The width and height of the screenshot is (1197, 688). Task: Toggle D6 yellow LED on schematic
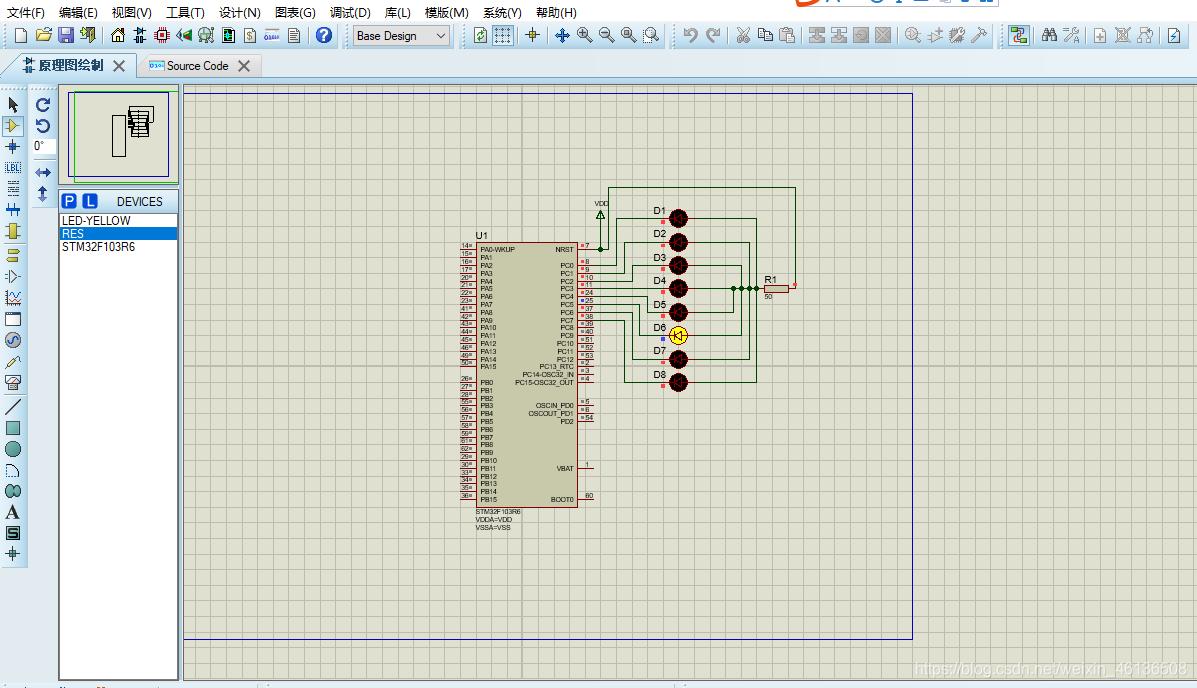[x=678, y=335]
